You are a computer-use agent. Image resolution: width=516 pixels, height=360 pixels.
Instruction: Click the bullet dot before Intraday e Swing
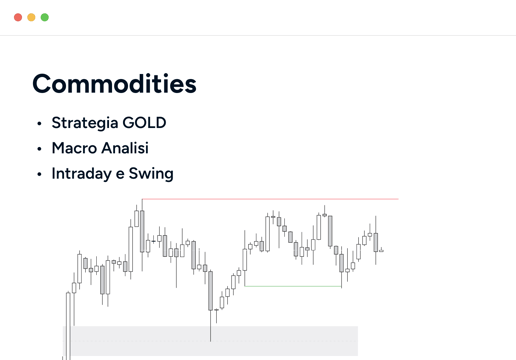39,174
